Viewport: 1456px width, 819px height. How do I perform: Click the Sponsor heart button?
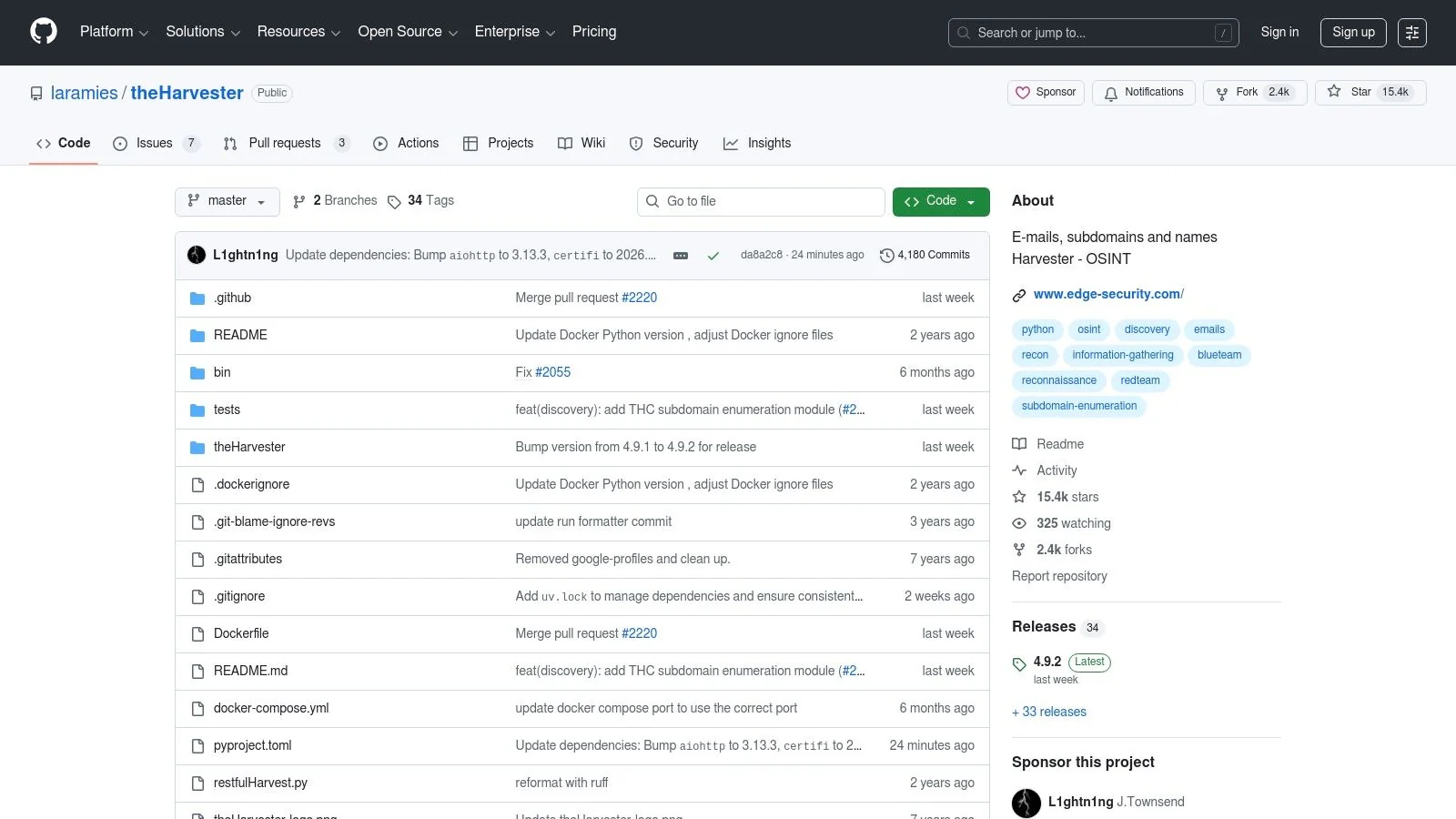click(1046, 93)
